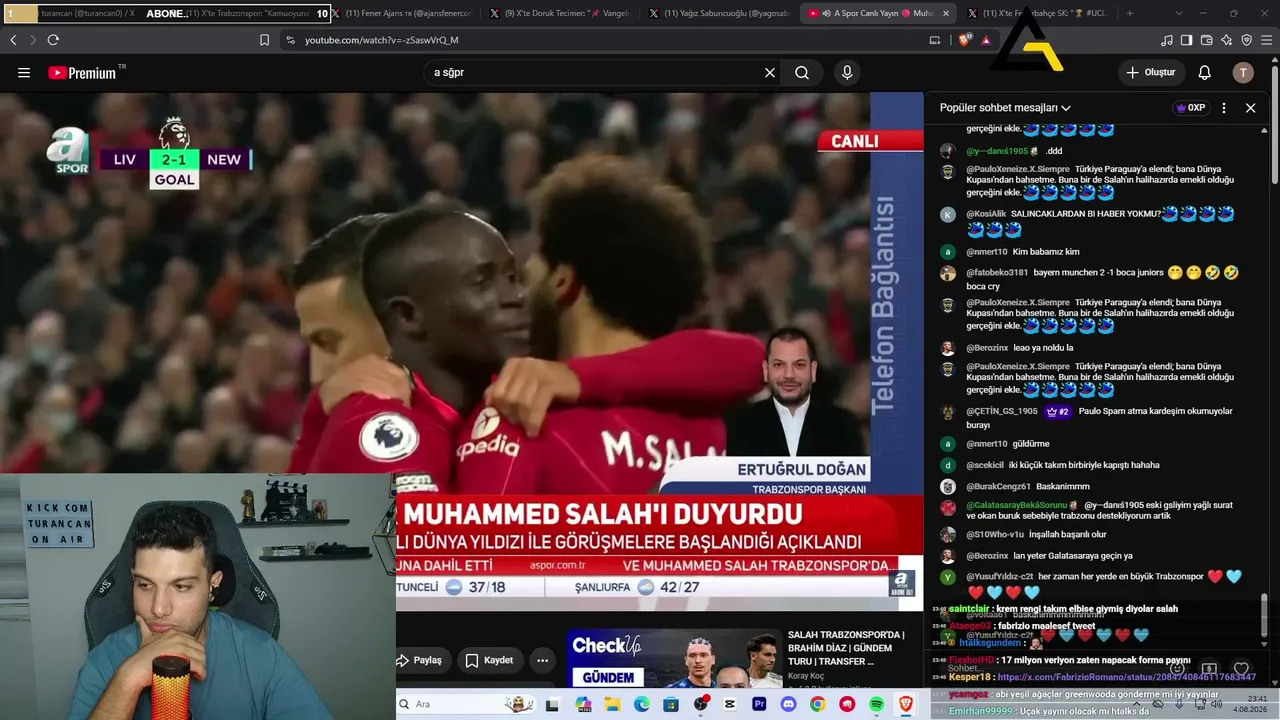Open OBS Studio from taskbar
The height and width of the screenshot is (720, 1280).
point(700,704)
